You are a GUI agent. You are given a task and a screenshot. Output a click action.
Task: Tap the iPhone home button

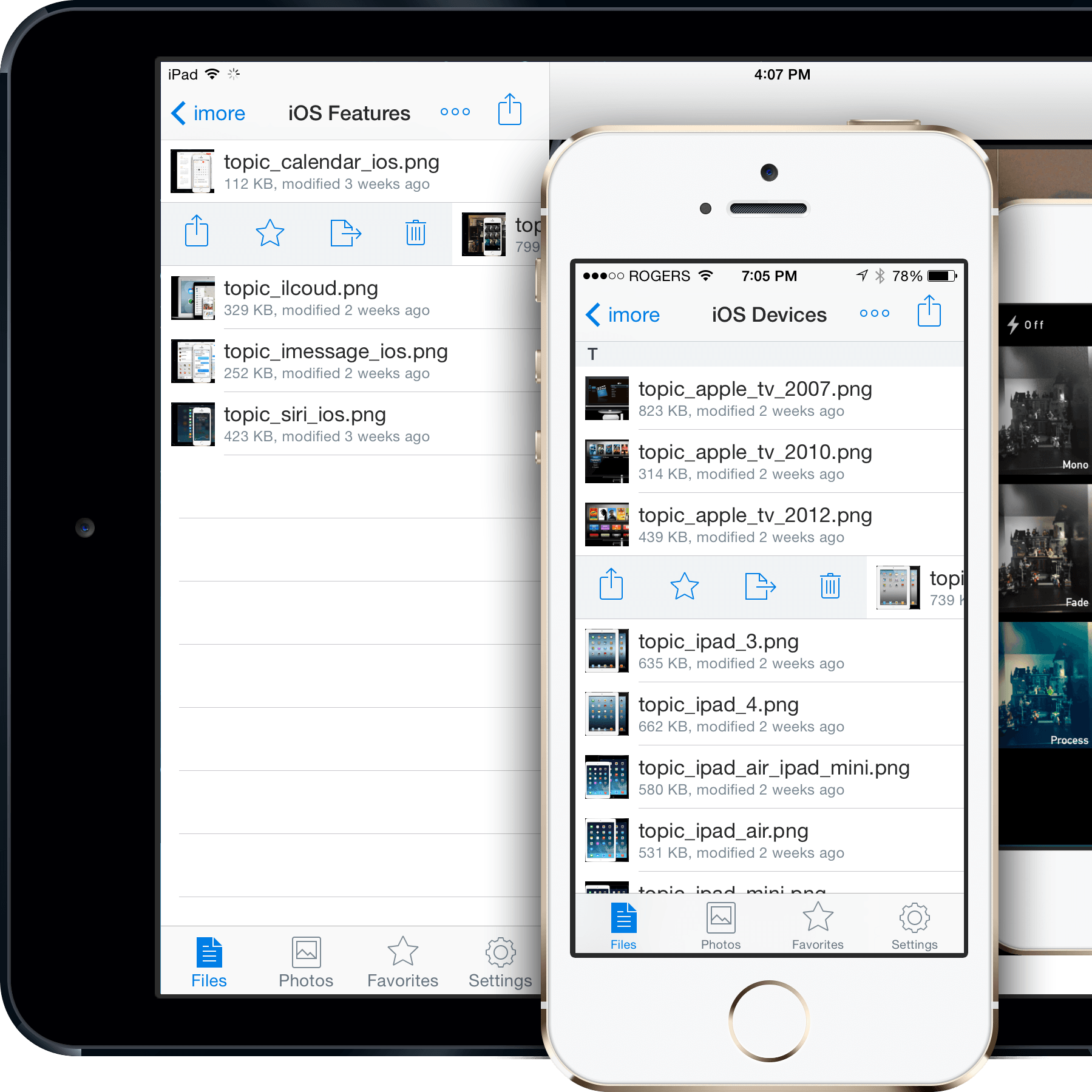(x=769, y=1021)
